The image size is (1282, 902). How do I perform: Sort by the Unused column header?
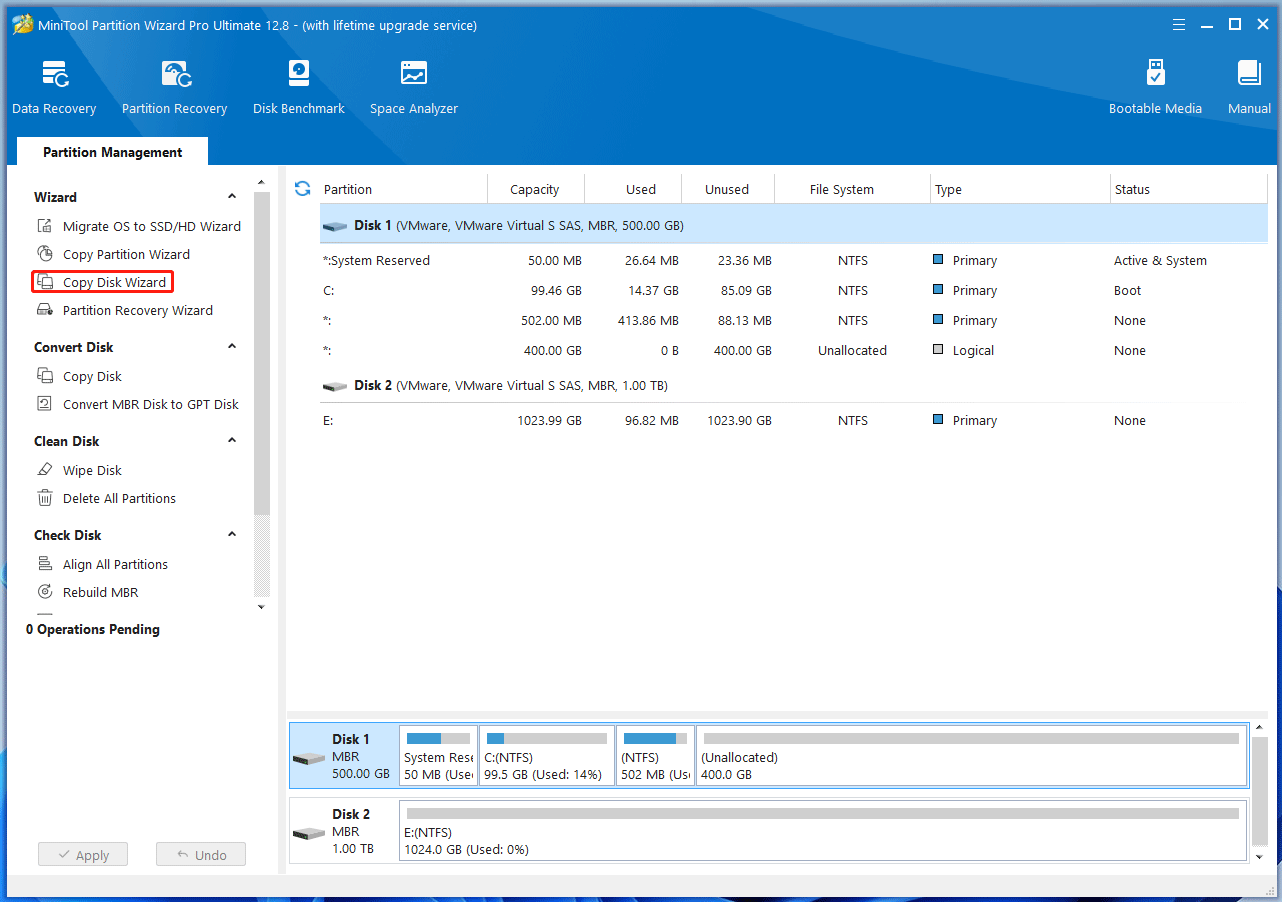pos(729,189)
